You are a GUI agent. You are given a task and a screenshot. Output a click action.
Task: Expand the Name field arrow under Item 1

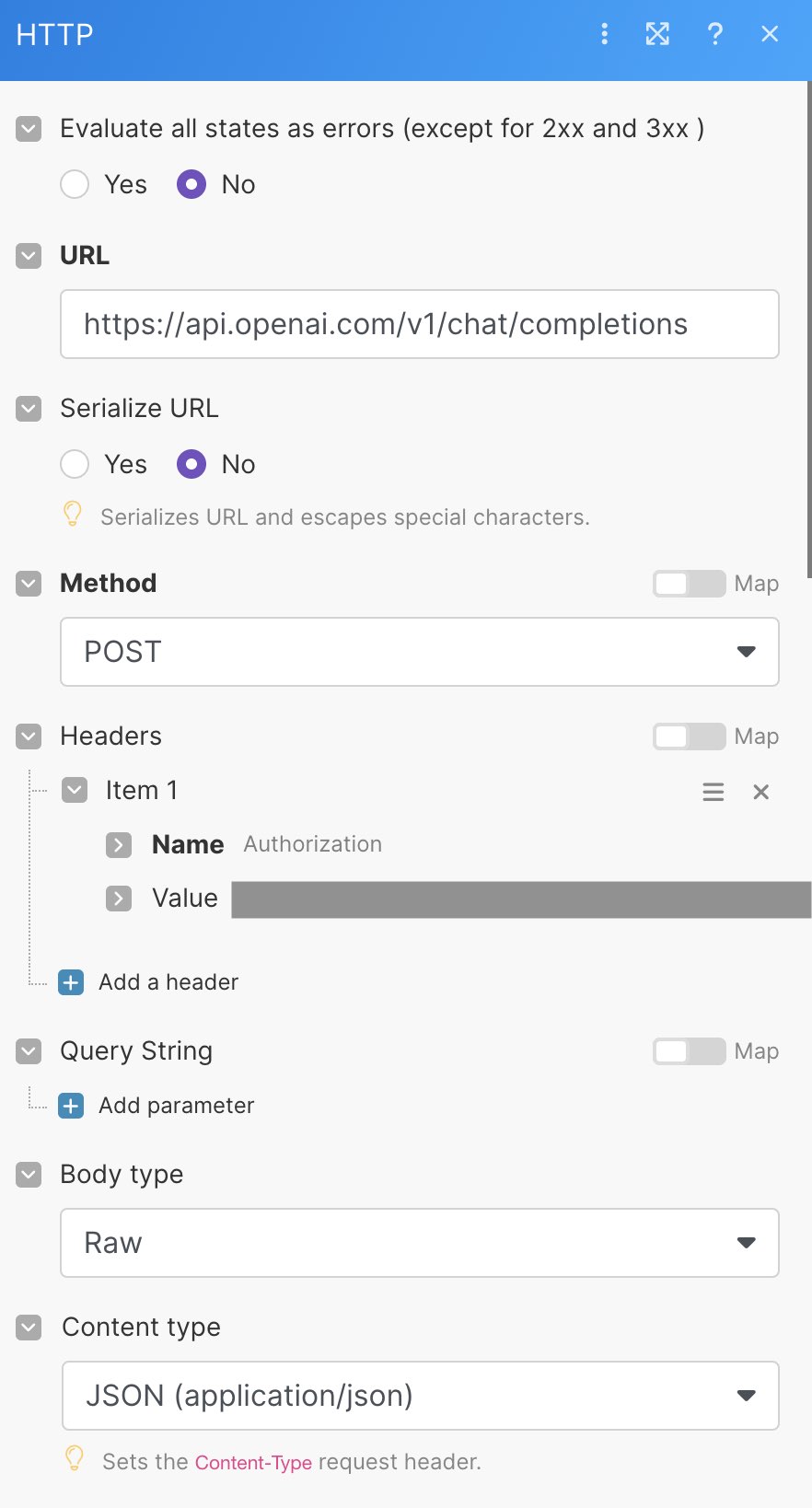119,844
